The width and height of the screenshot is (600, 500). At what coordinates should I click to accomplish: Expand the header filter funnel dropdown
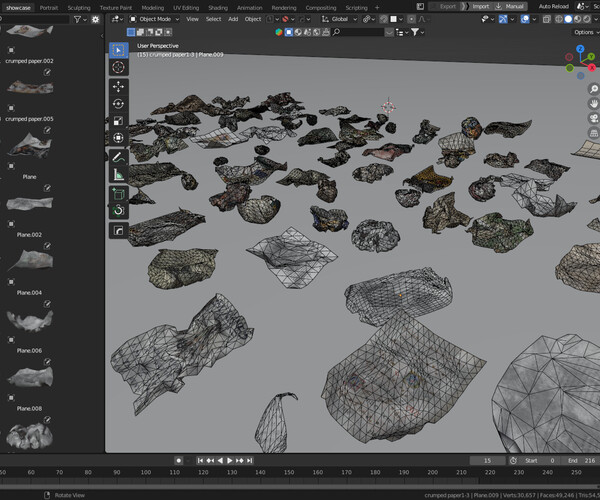417,33
